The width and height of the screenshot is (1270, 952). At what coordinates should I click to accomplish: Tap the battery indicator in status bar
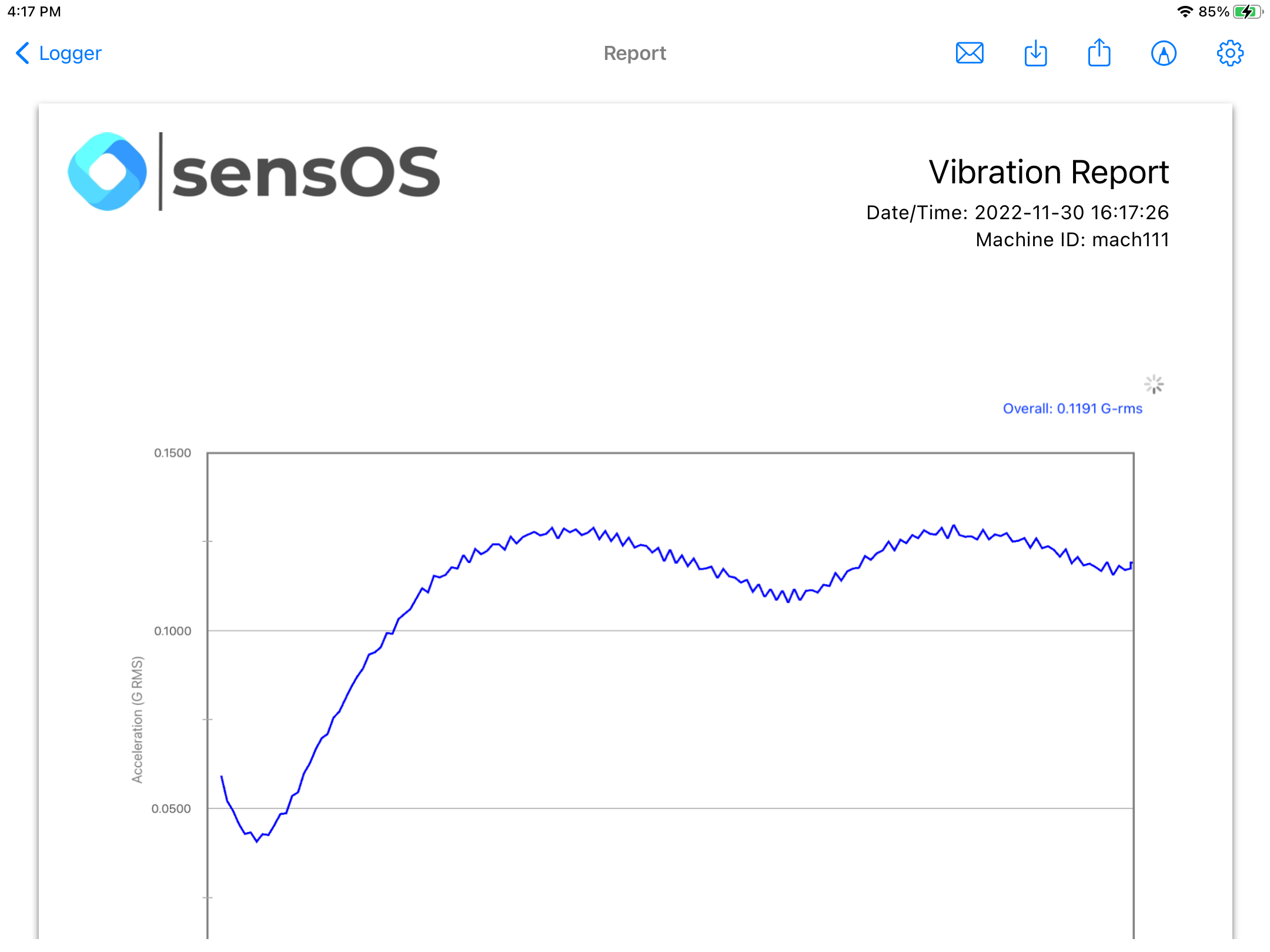[1248, 12]
